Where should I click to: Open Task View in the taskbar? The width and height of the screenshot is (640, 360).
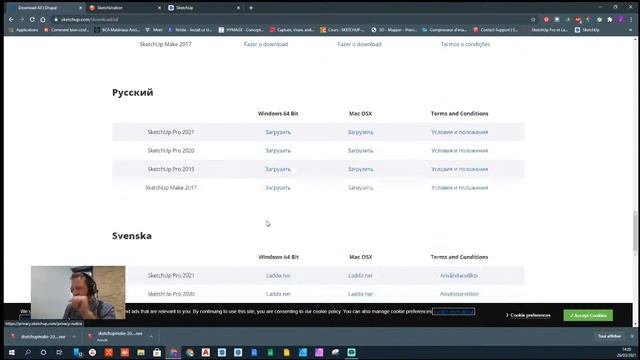59,352
